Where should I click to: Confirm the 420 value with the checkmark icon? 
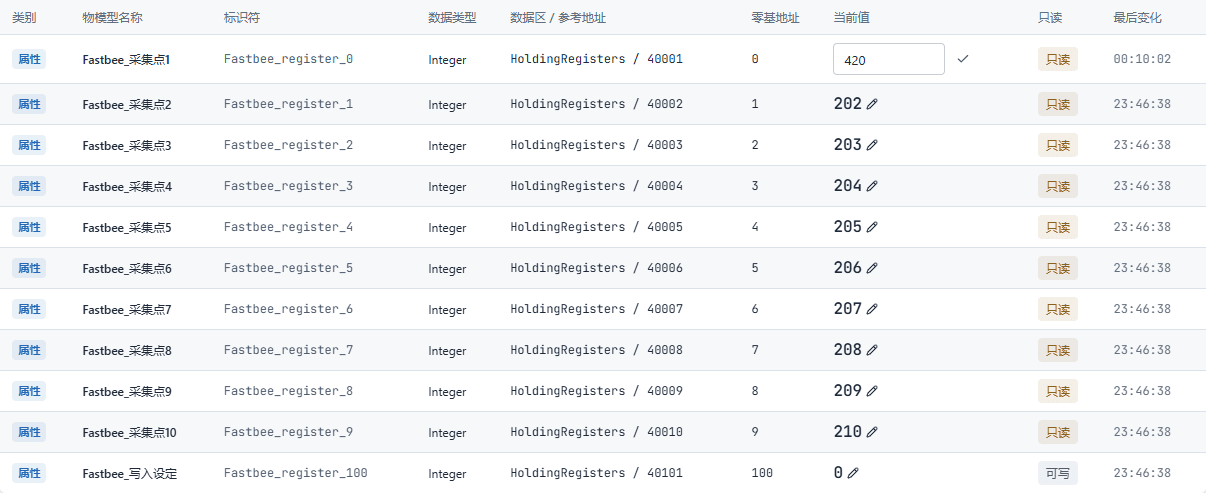962,59
